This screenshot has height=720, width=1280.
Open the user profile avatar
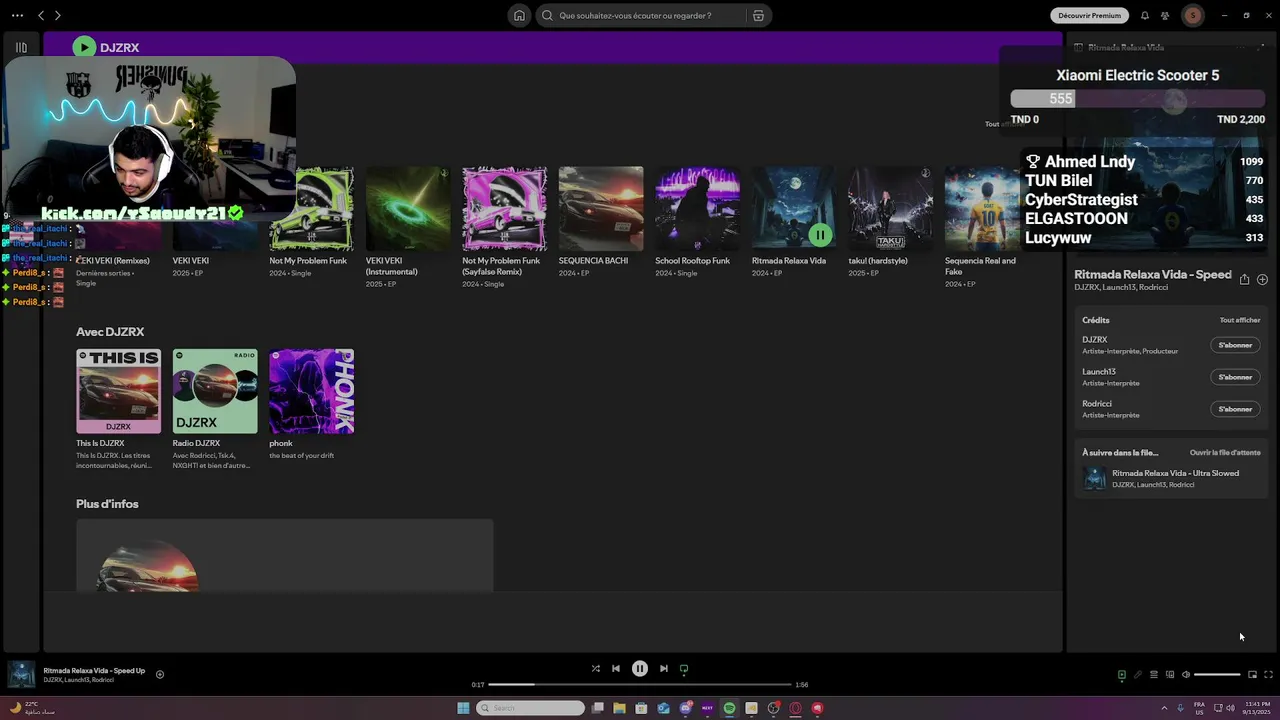pos(1192,15)
